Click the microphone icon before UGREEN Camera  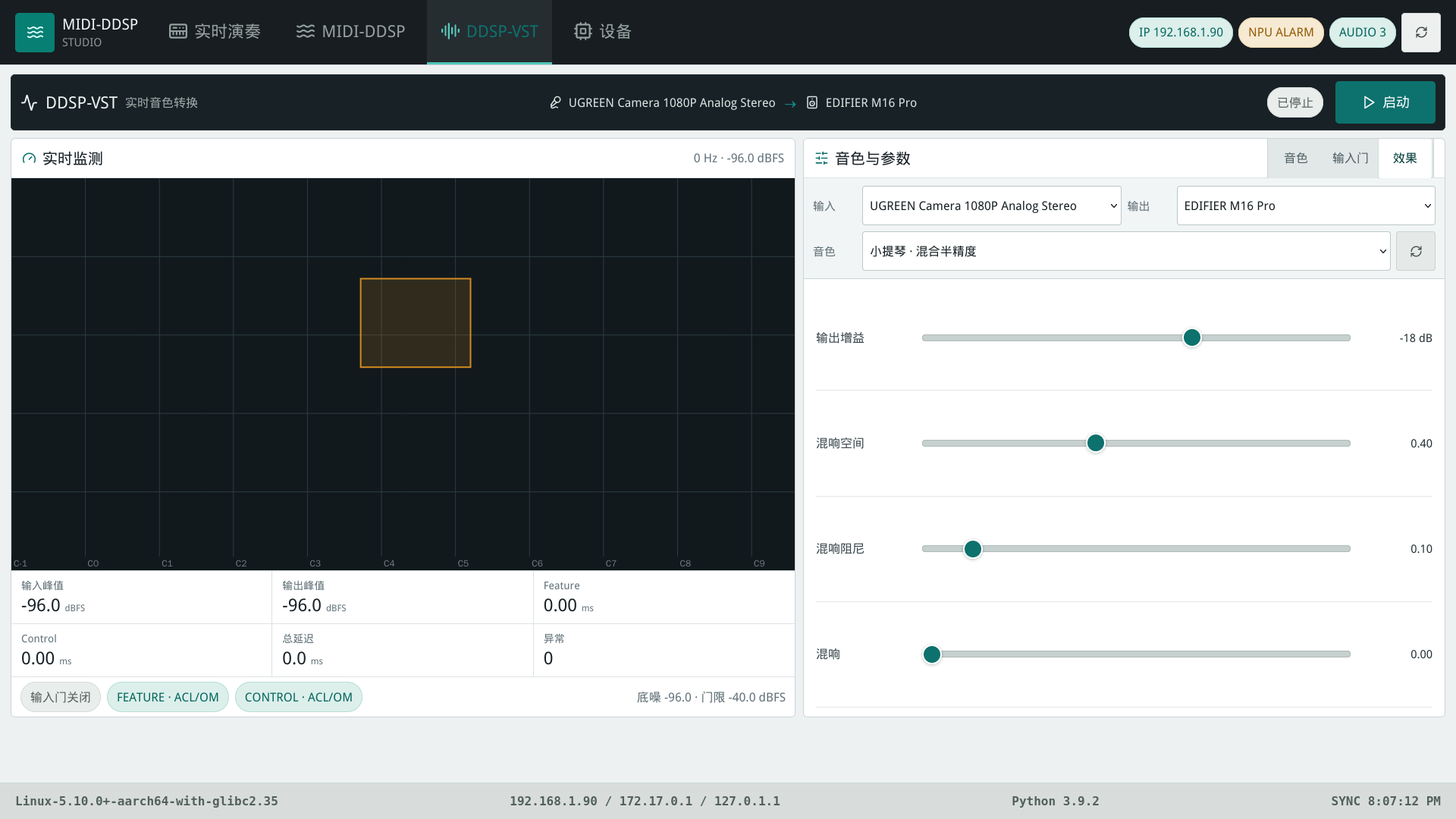point(556,102)
